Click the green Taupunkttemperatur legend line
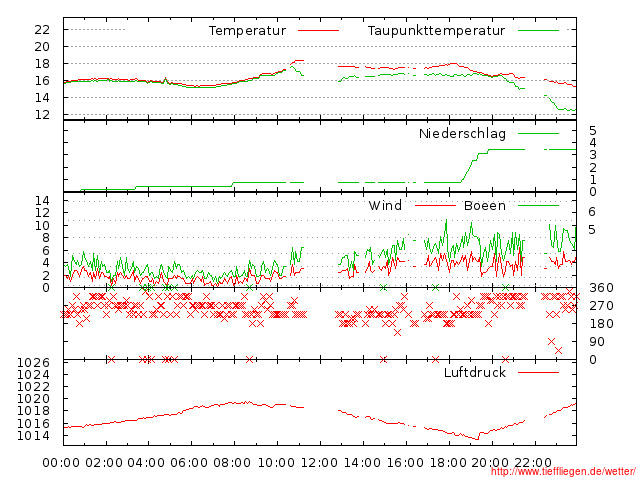This screenshot has width=640, height=480. pos(538,31)
